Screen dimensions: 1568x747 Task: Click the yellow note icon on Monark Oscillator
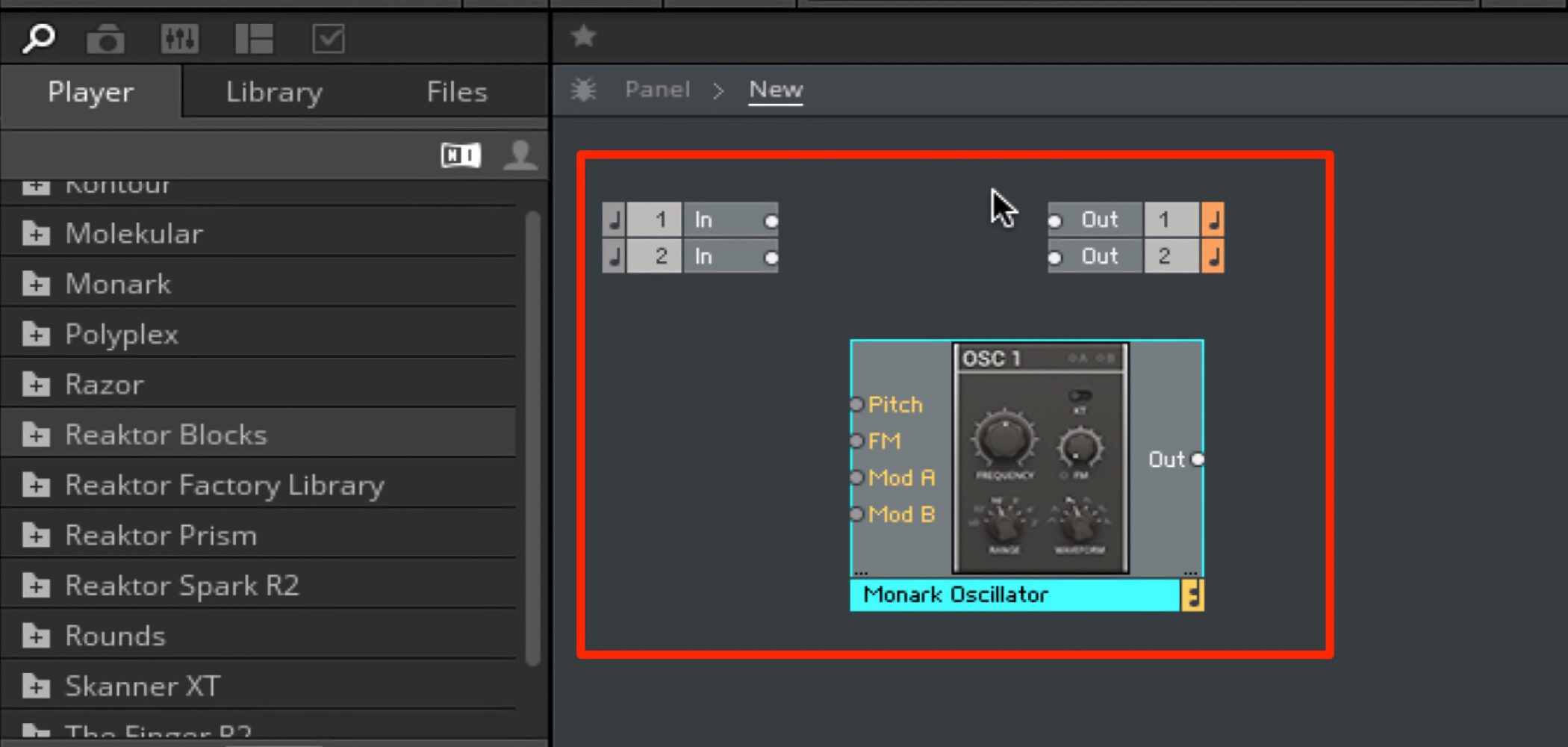click(1192, 595)
